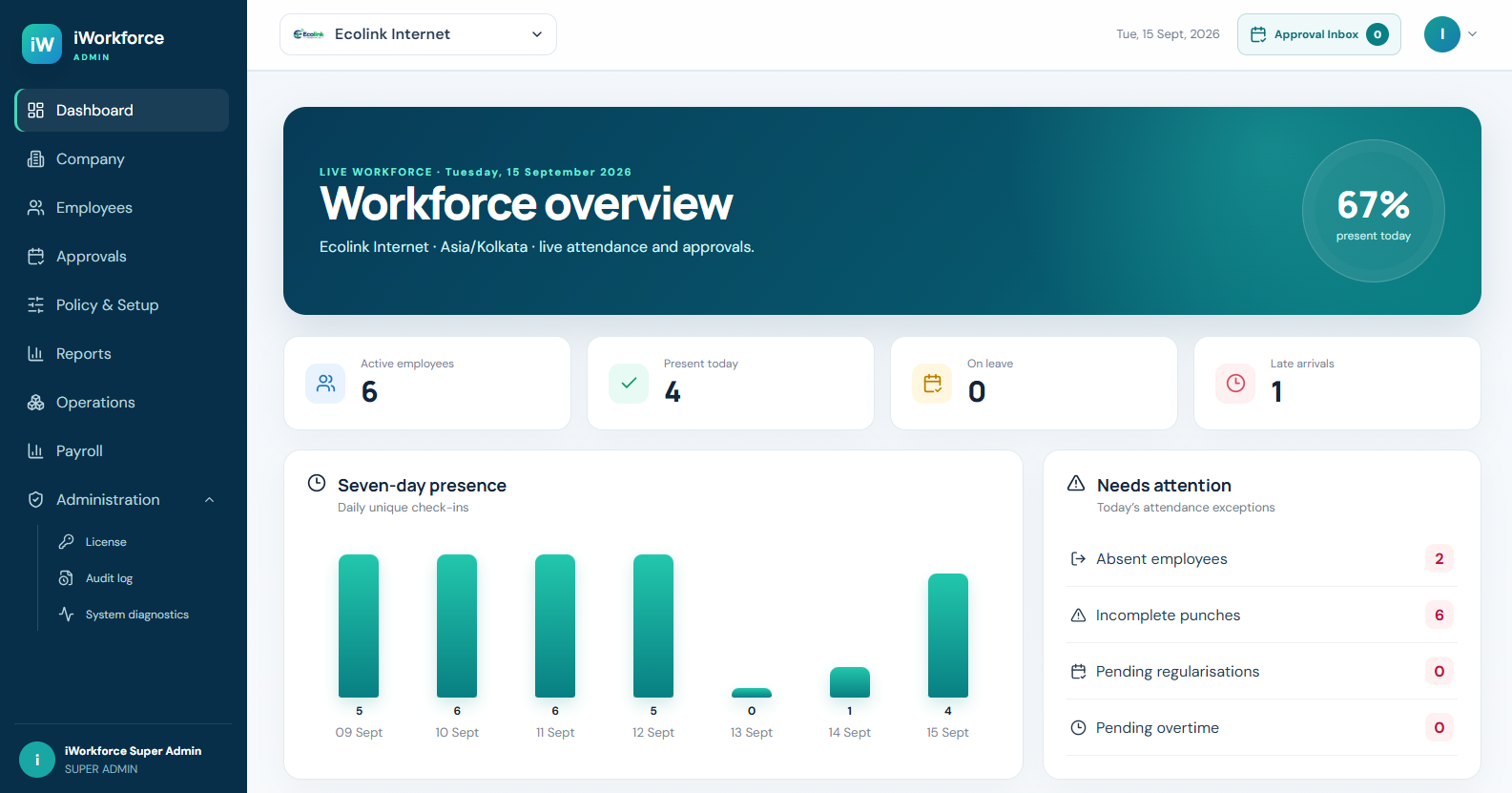Click the Operations icon in sidebar

click(x=36, y=402)
